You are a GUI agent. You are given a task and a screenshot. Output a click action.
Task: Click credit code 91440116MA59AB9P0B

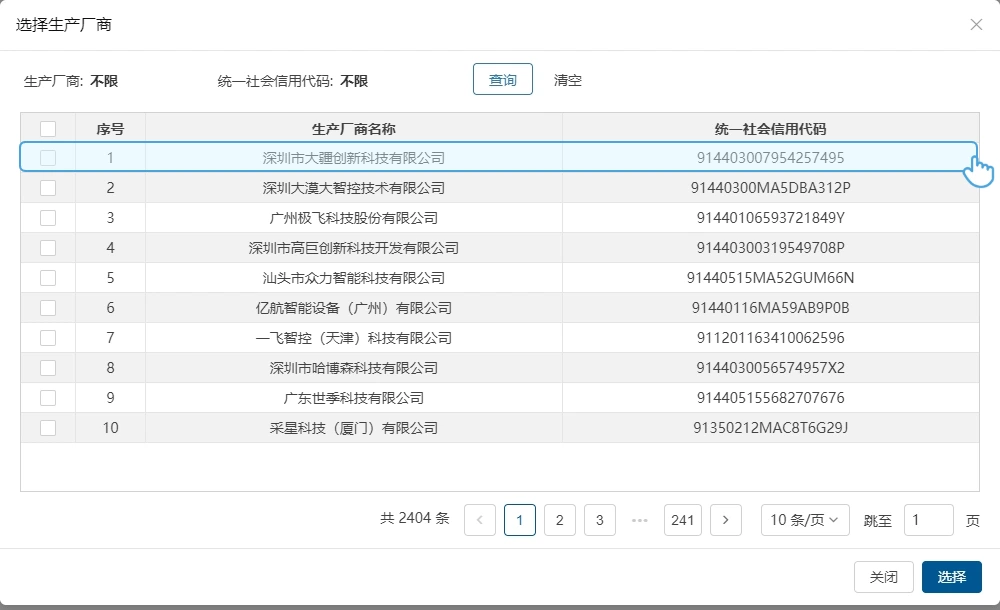click(x=770, y=308)
